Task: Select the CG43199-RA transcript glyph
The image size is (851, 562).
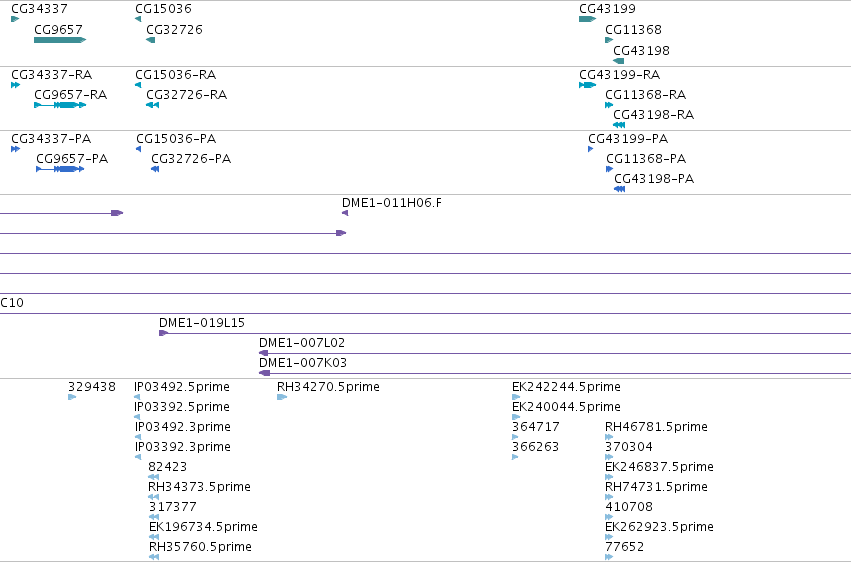Action: (x=587, y=85)
